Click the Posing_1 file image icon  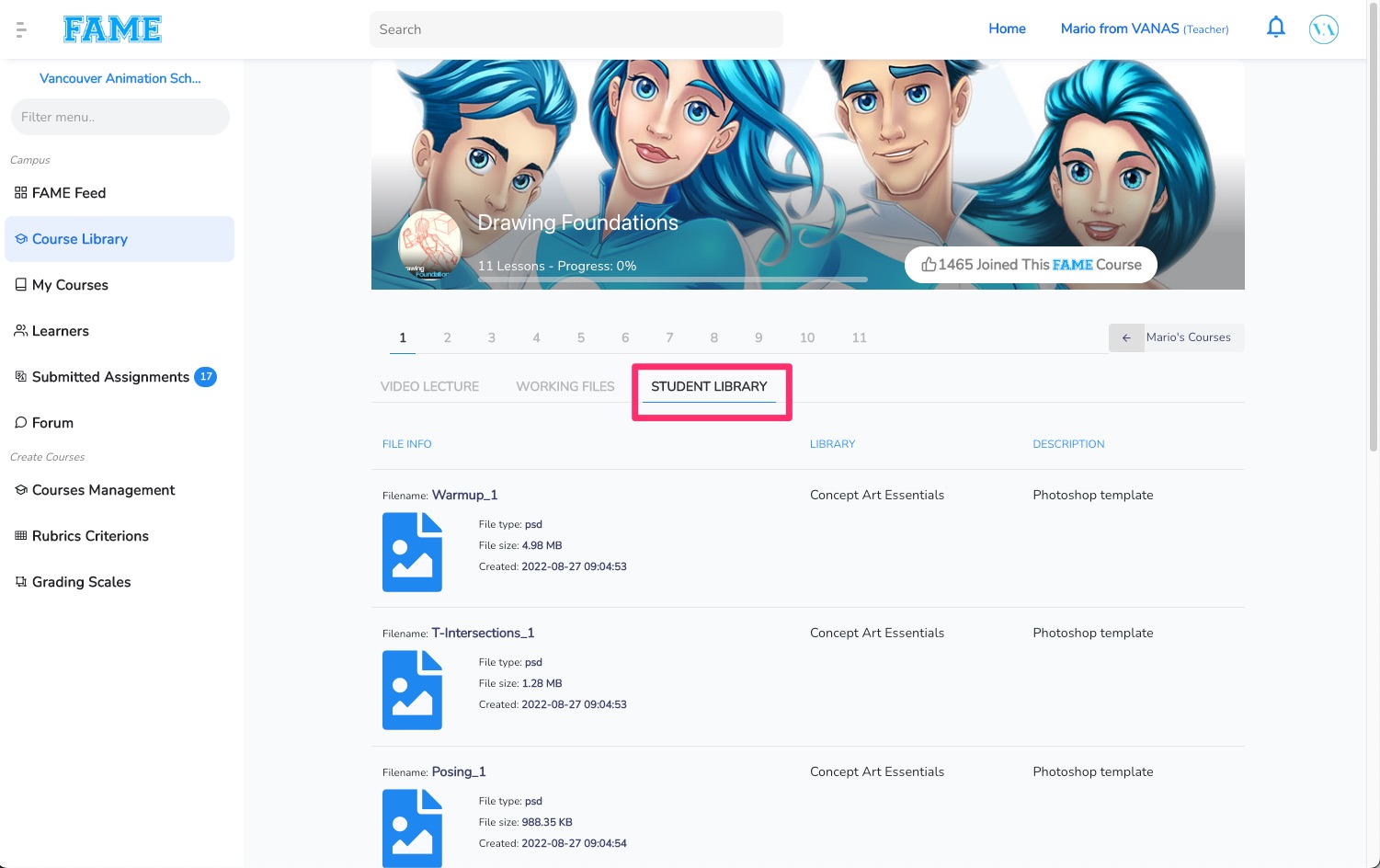point(412,828)
